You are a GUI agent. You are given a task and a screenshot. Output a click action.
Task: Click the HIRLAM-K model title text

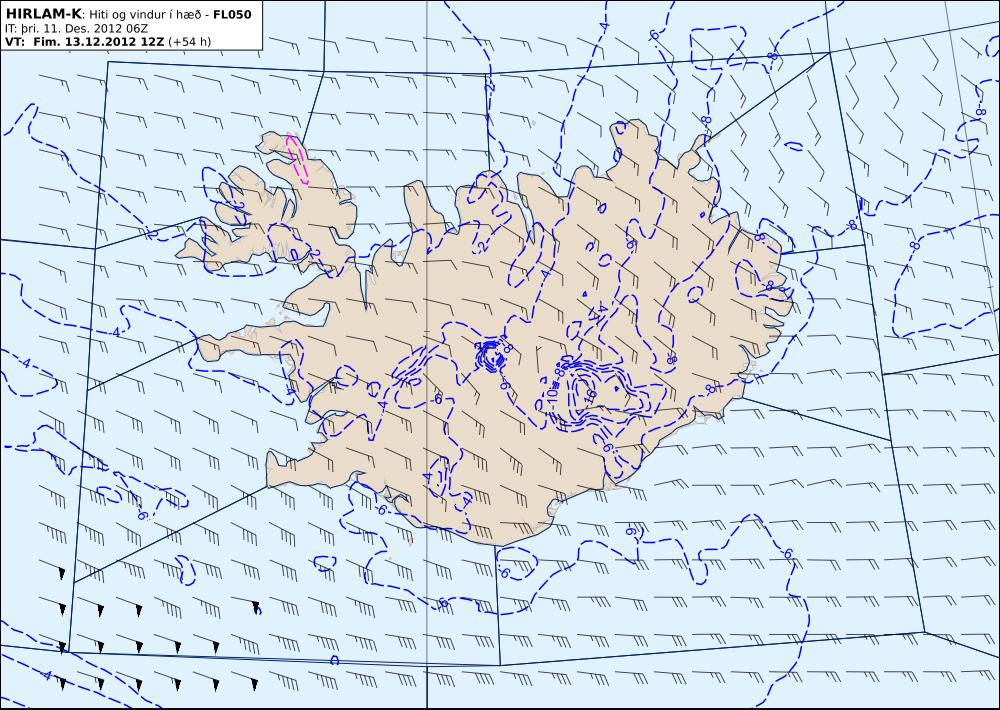pos(43,14)
